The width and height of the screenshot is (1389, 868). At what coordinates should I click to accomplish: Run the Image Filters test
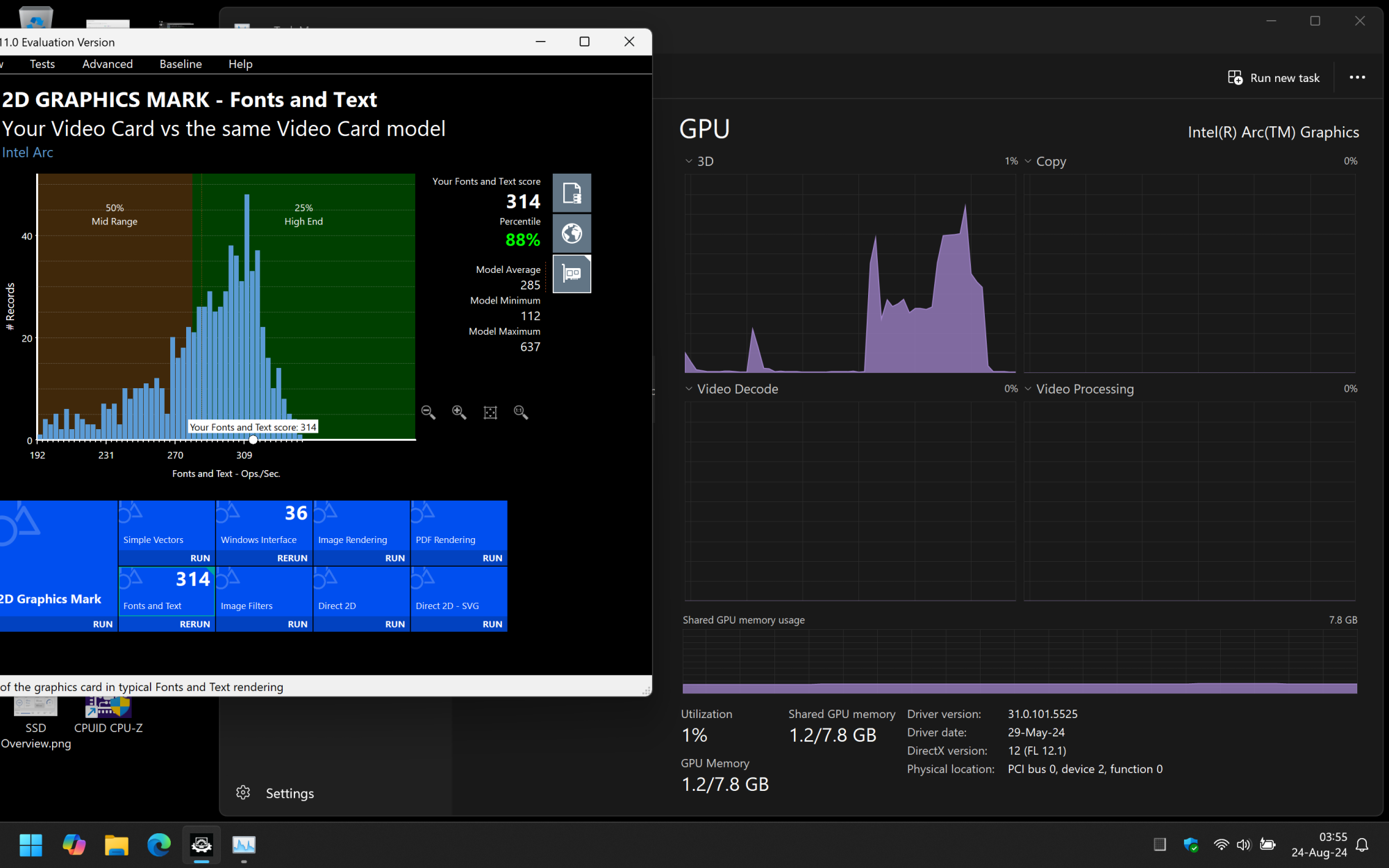297,624
